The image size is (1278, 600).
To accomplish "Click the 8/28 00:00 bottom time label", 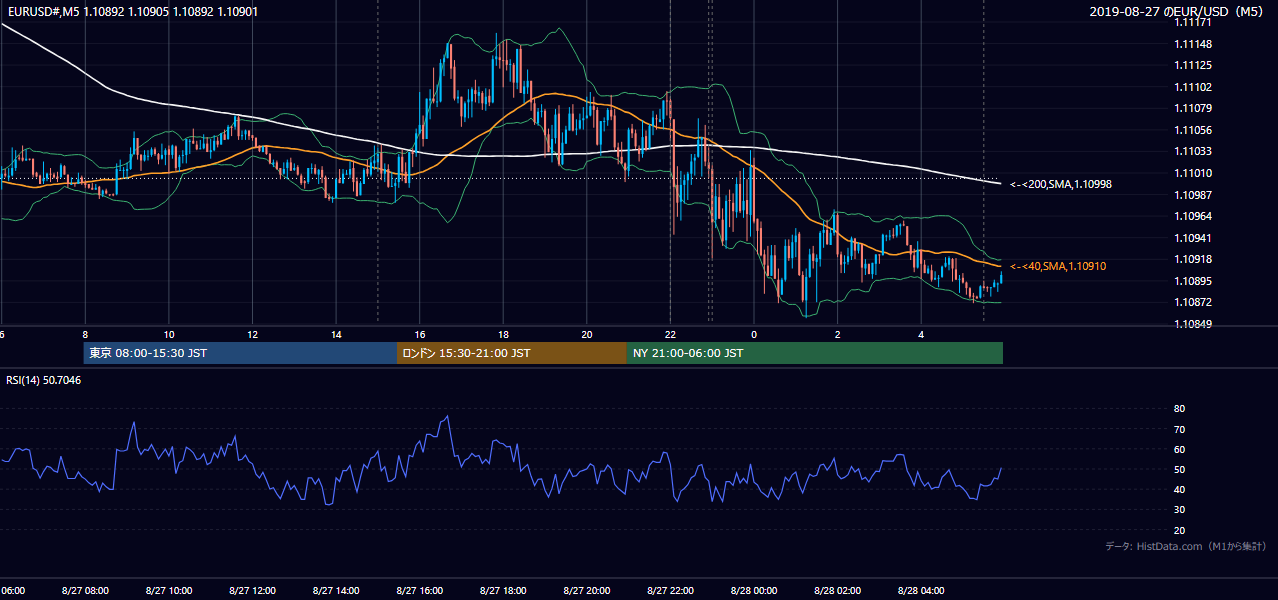I will pos(754,590).
